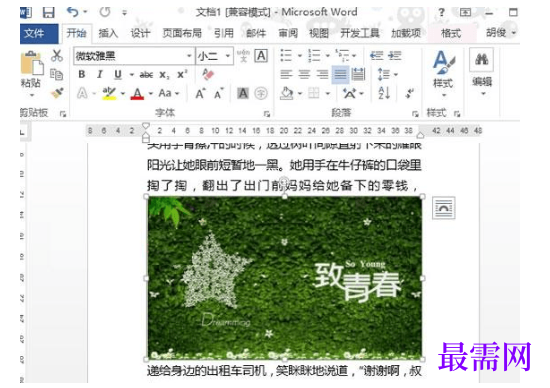Click the Align Left icon

286,74
